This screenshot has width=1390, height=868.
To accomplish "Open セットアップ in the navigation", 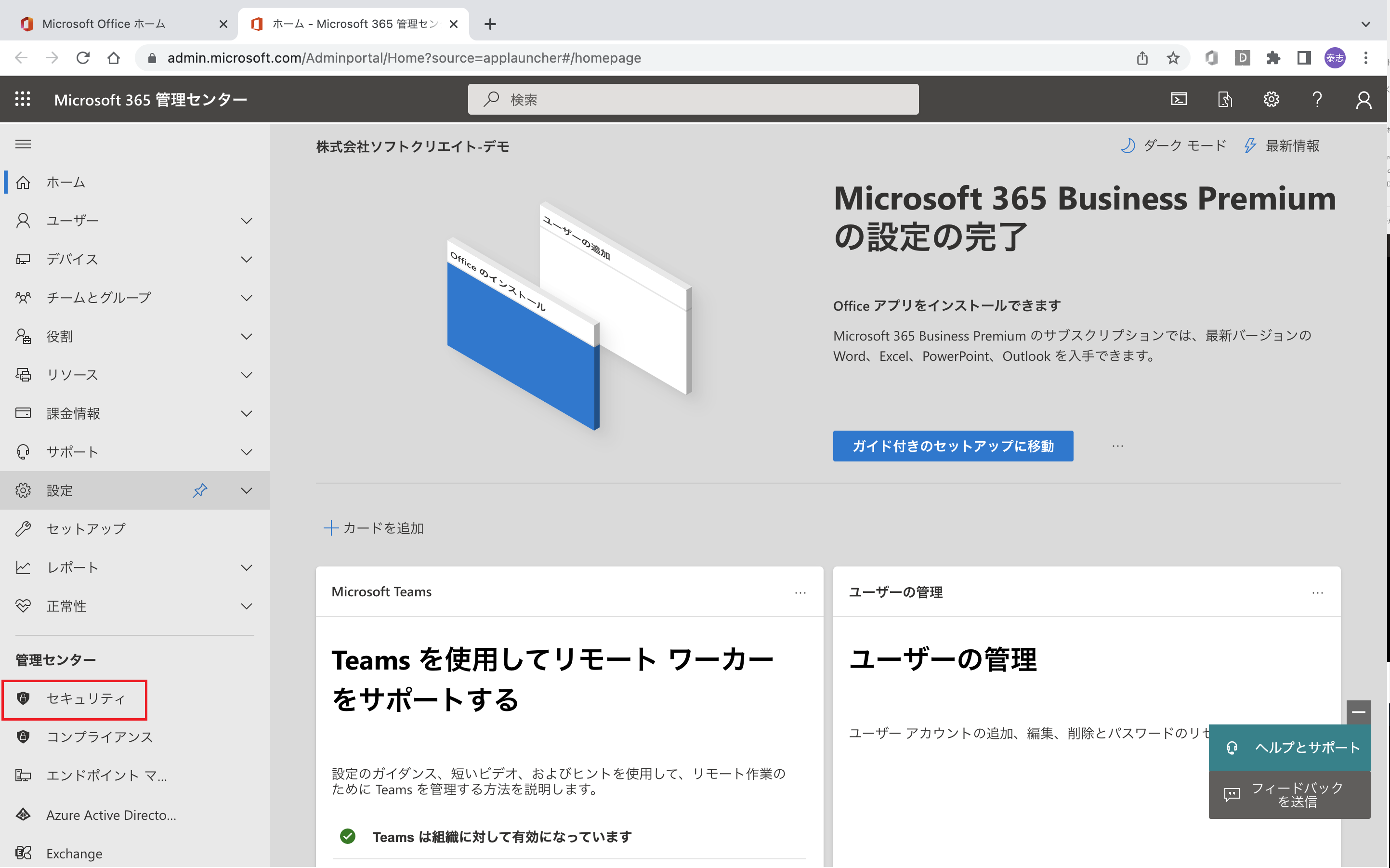I will (x=135, y=529).
